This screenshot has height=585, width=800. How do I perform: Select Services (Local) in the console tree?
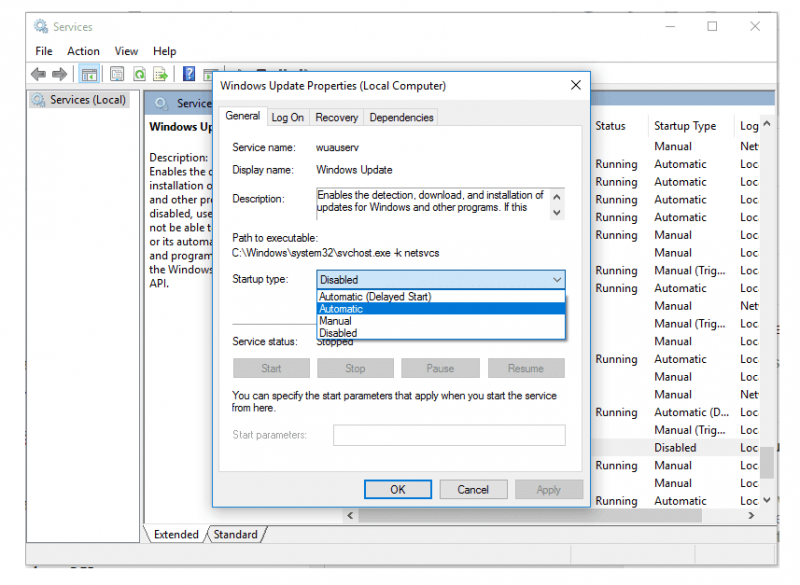click(80, 99)
